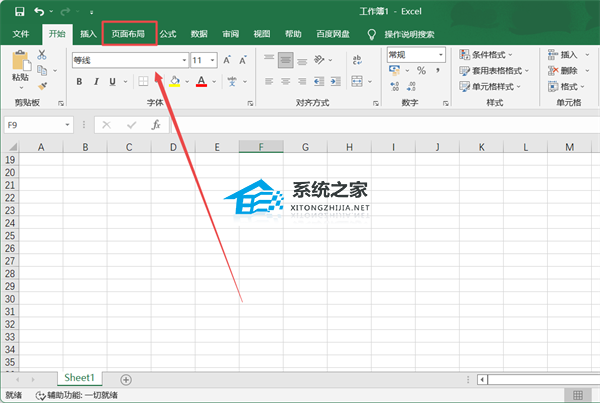This screenshot has width=600, height=403.
Task: Open the 审阅 tab
Action: (x=230, y=34)
